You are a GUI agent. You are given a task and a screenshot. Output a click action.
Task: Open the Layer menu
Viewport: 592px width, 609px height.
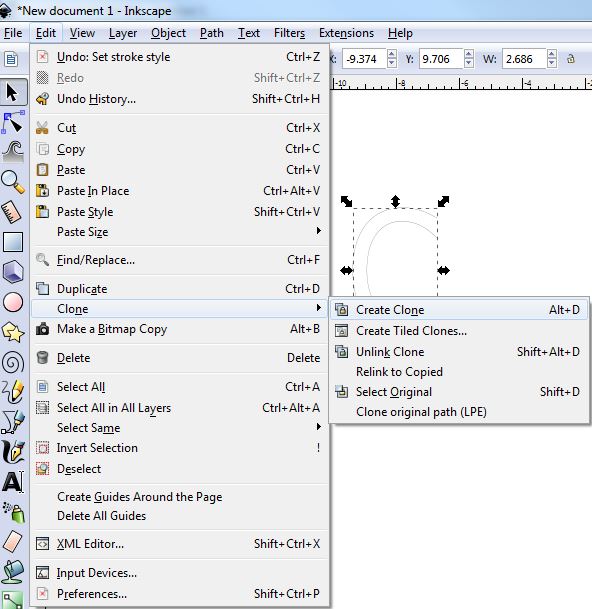123,33
